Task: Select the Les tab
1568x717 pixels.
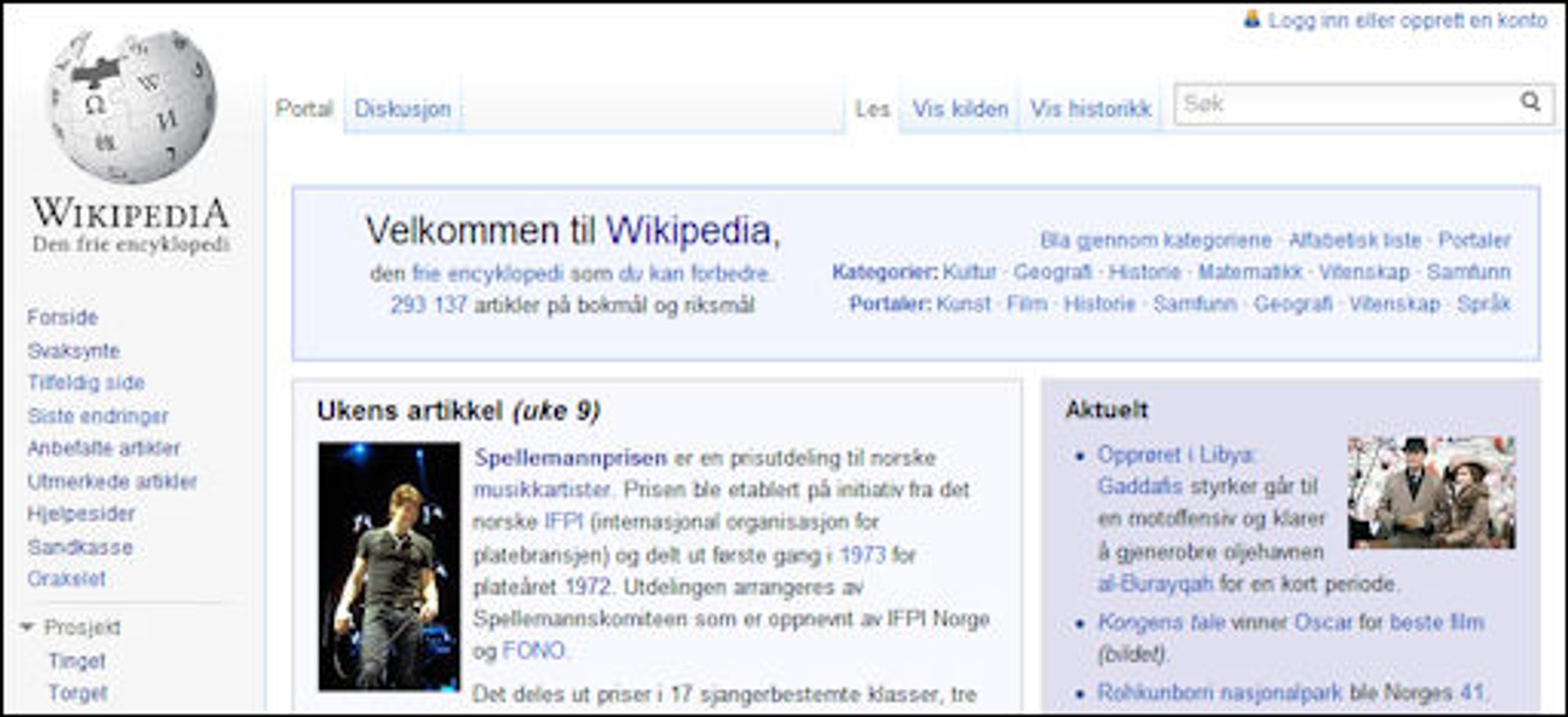Action: tap(873, 109)
